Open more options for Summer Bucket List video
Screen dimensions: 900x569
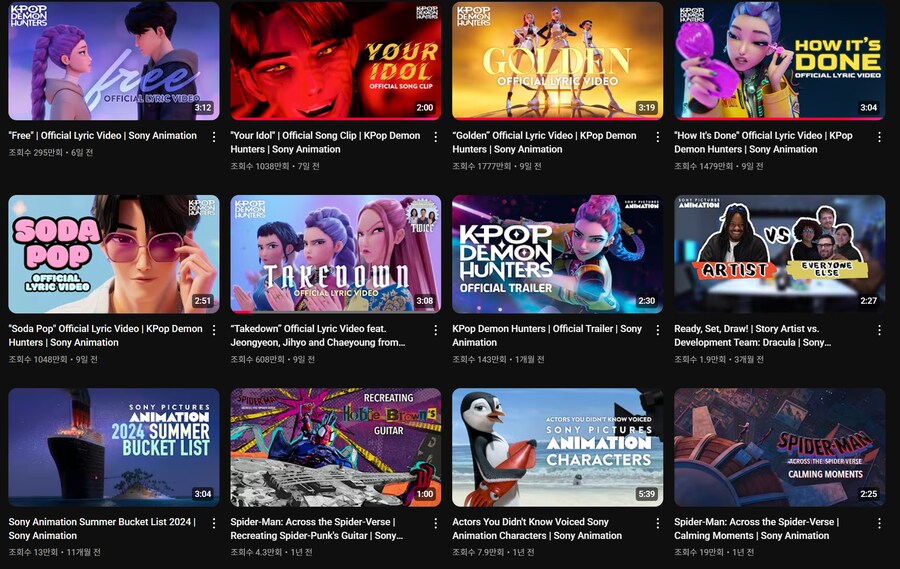point(214,523)
